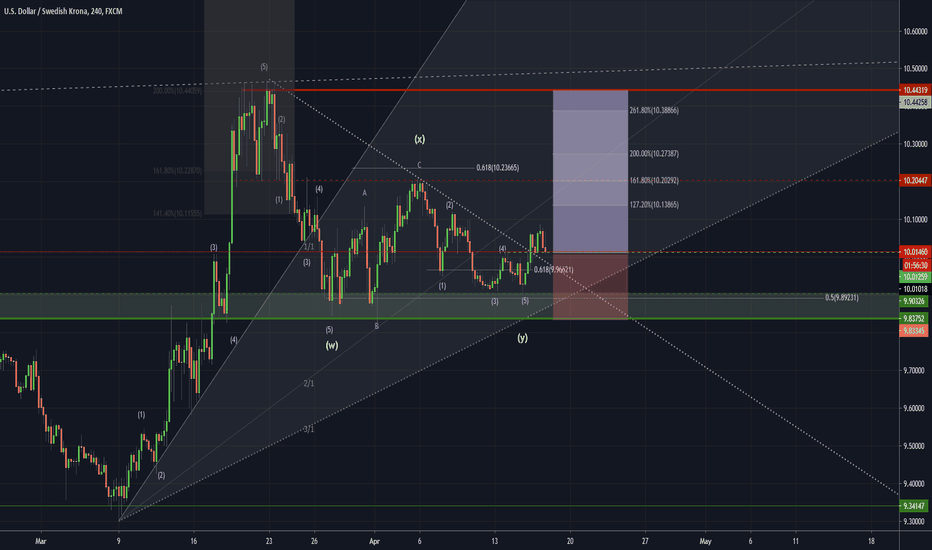This screenshot has height=550, width=932.
Task: Select the purple long position target zone
Action: (x=590, y=171)
